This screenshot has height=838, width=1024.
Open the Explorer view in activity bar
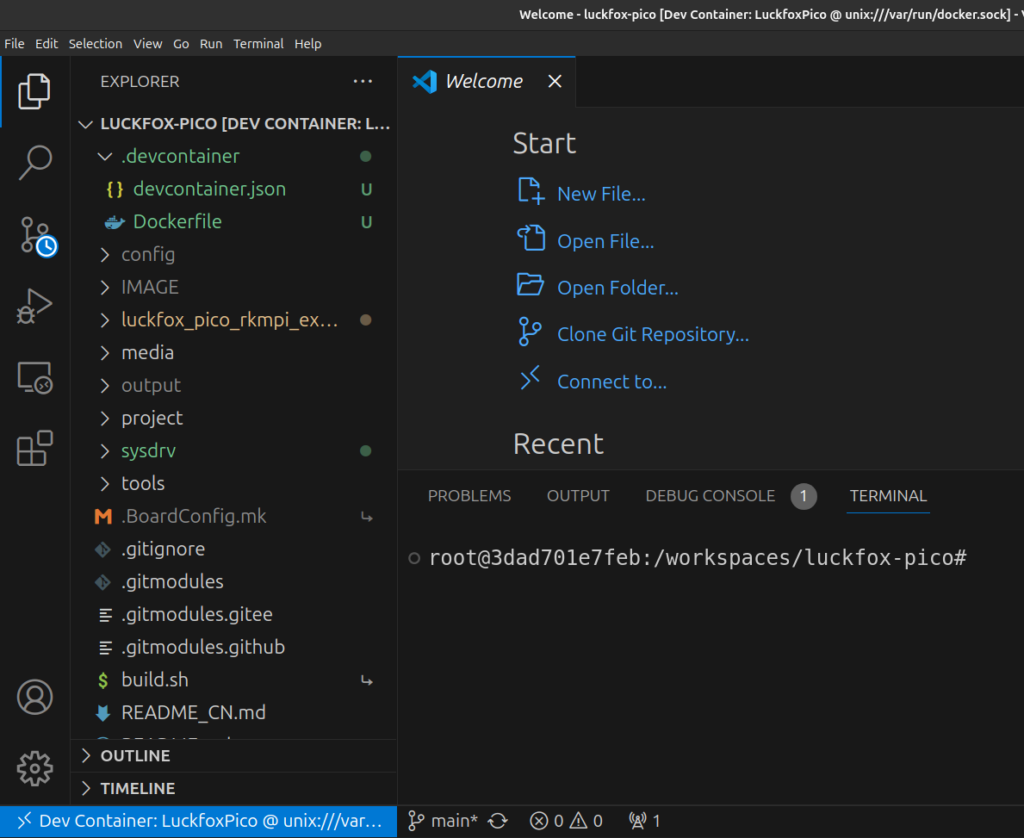coord(35,91)
